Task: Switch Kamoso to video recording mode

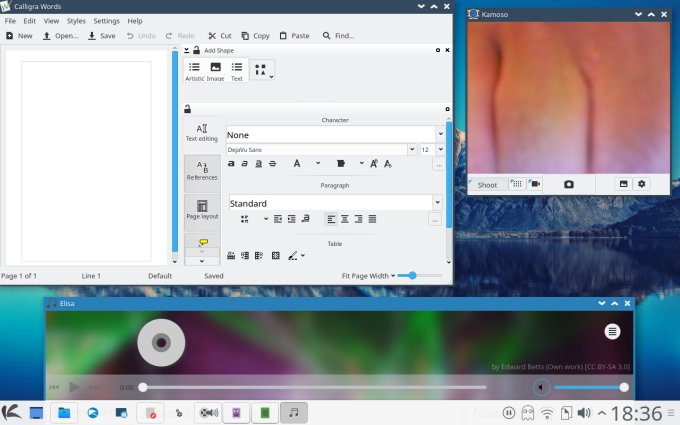Action: [x=534, y=184]
